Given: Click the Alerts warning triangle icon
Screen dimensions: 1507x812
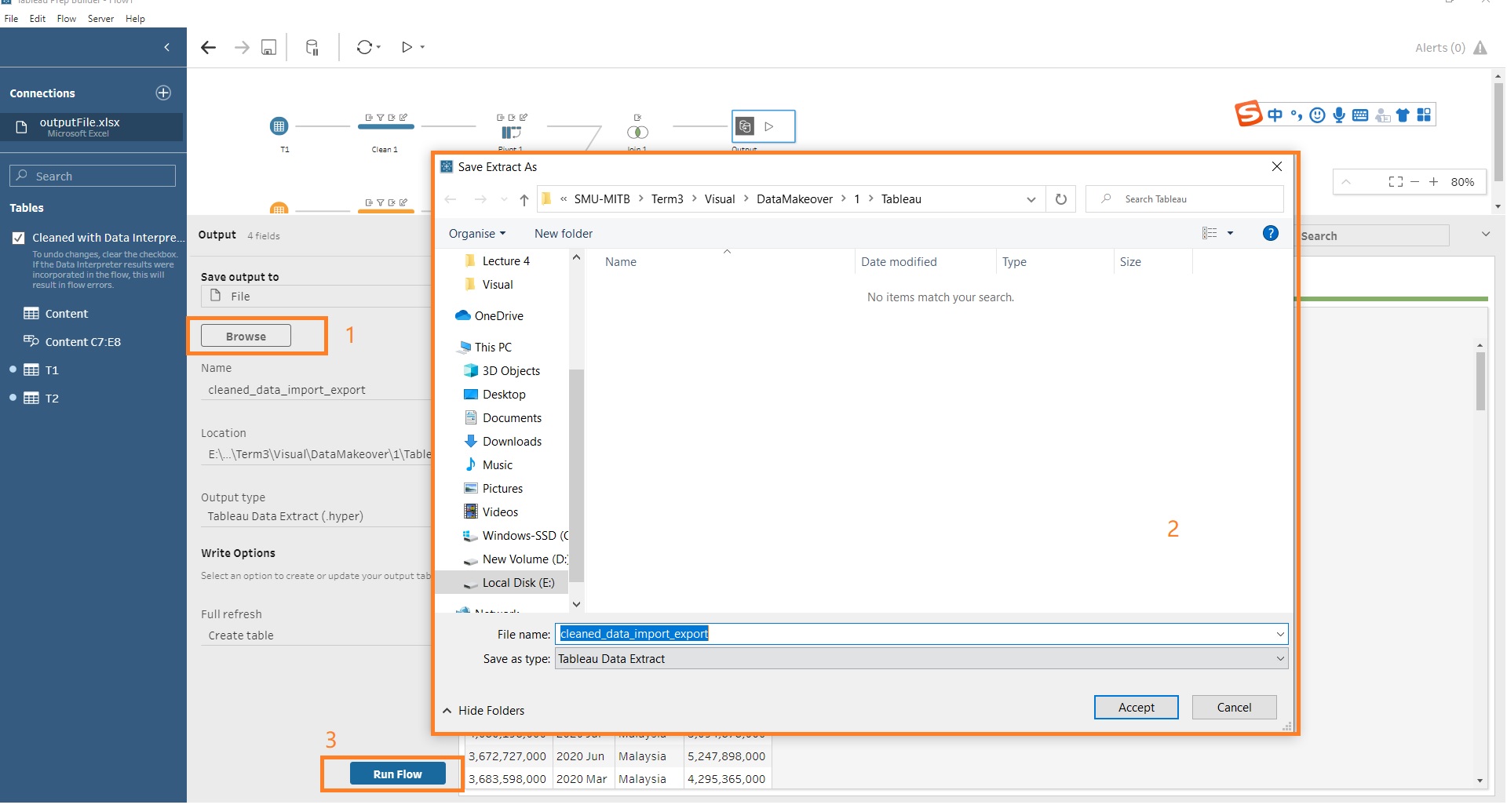Looking at the screenshot, I should tap(1480, 48).
